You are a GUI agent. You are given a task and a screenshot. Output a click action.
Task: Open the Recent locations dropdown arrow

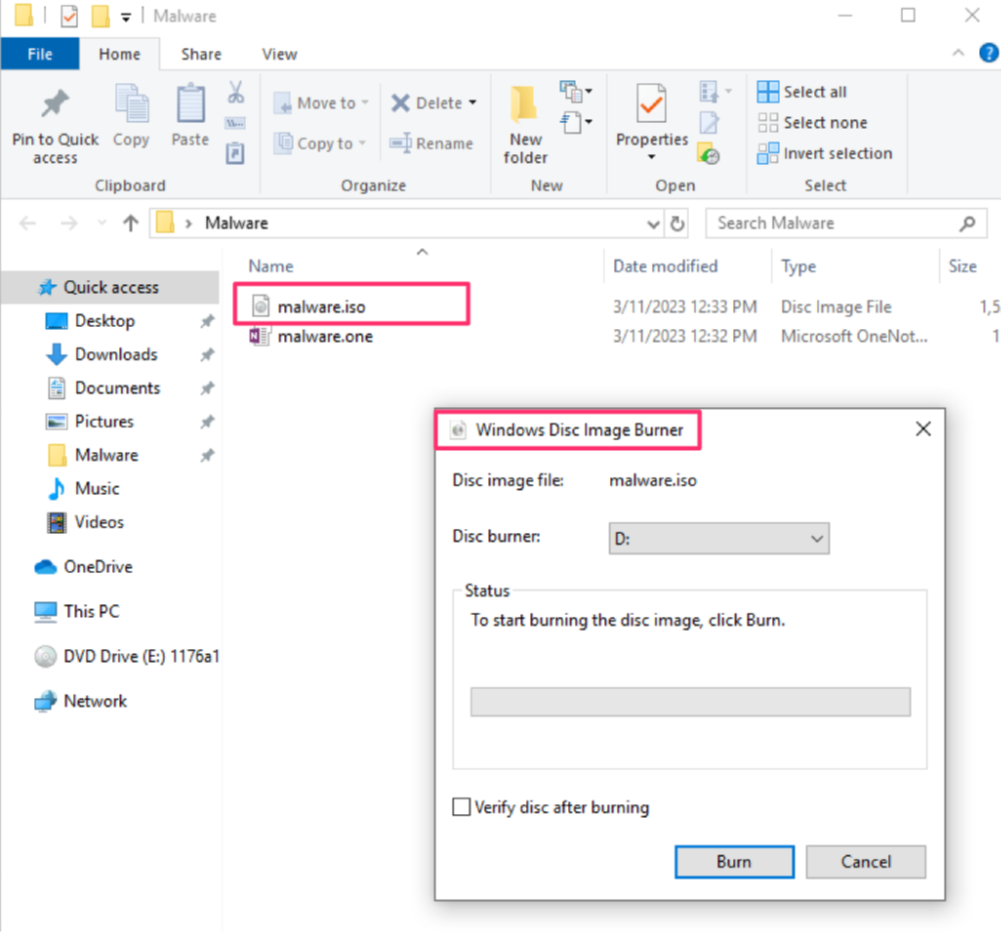[x=102, y=223]
